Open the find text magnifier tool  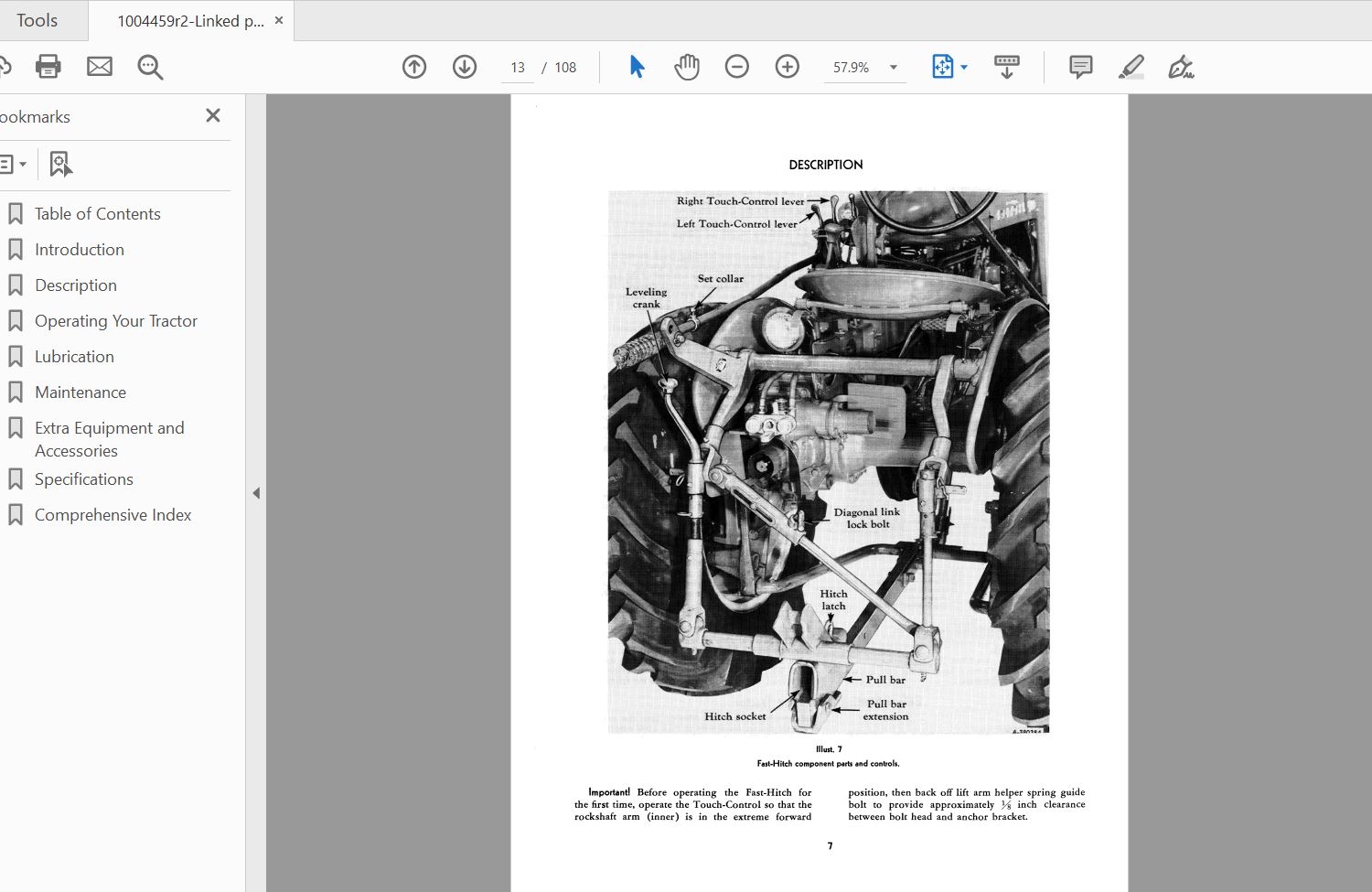150,67
